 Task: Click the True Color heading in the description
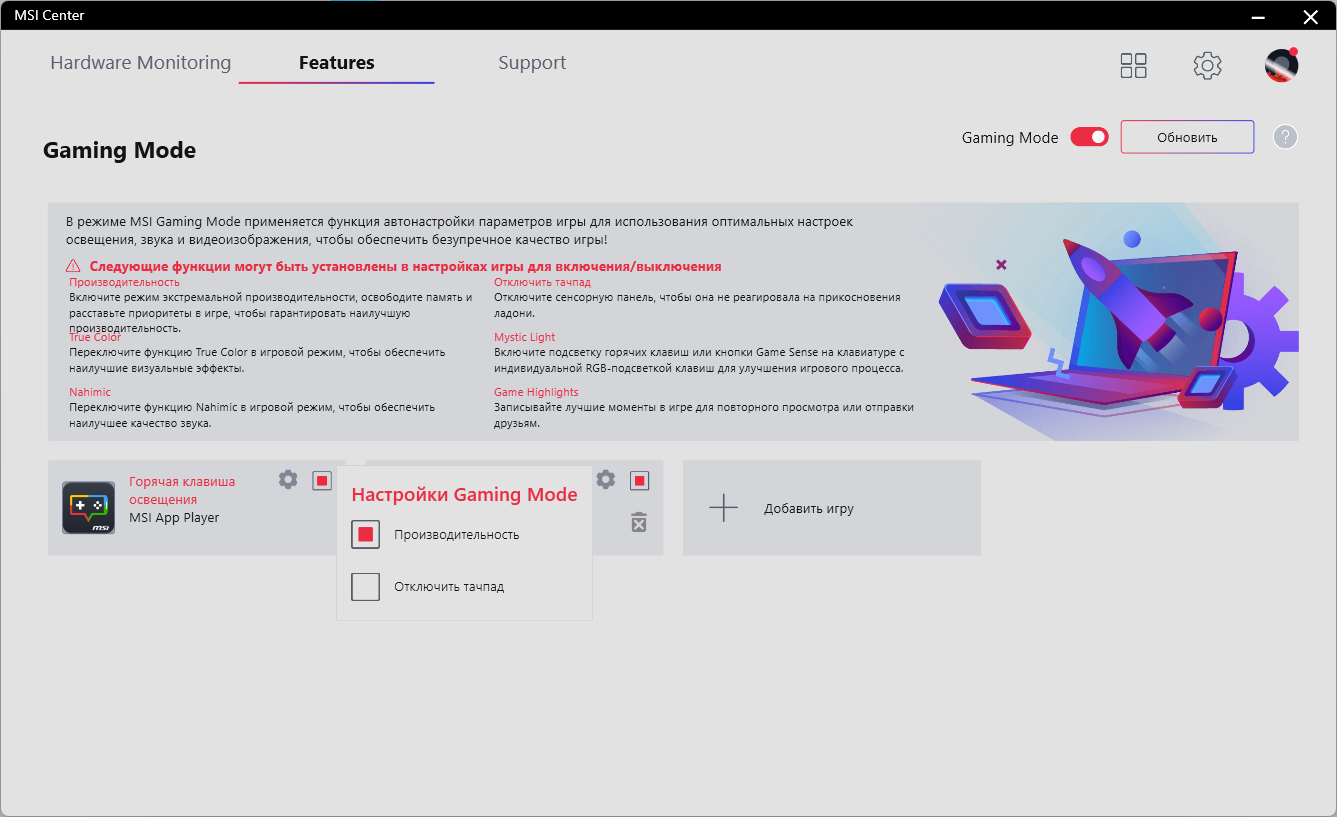coord(95,338)
